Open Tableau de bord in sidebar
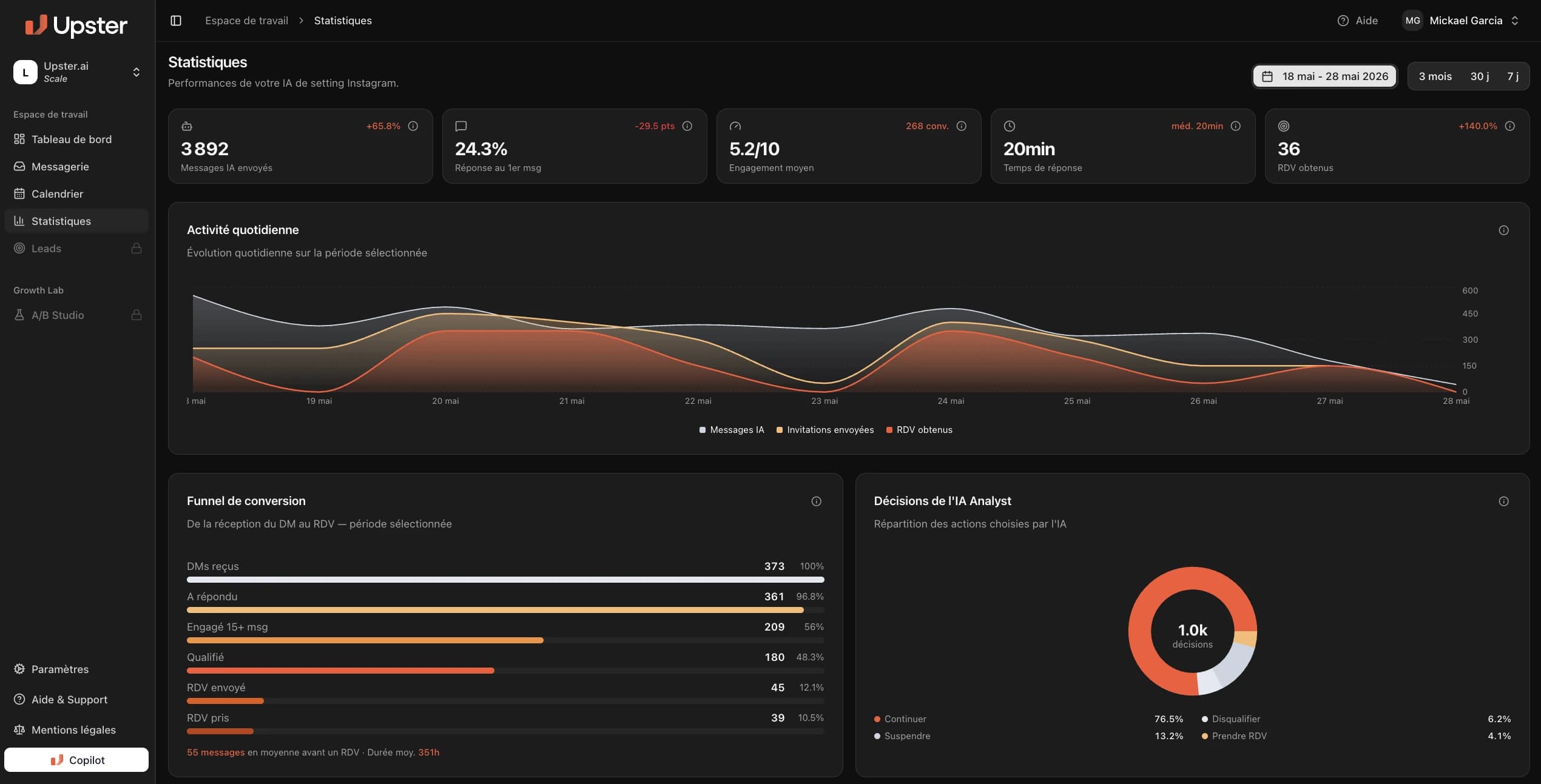The height and width of the screenshot is (784, 1541). (x=76, y=139)
